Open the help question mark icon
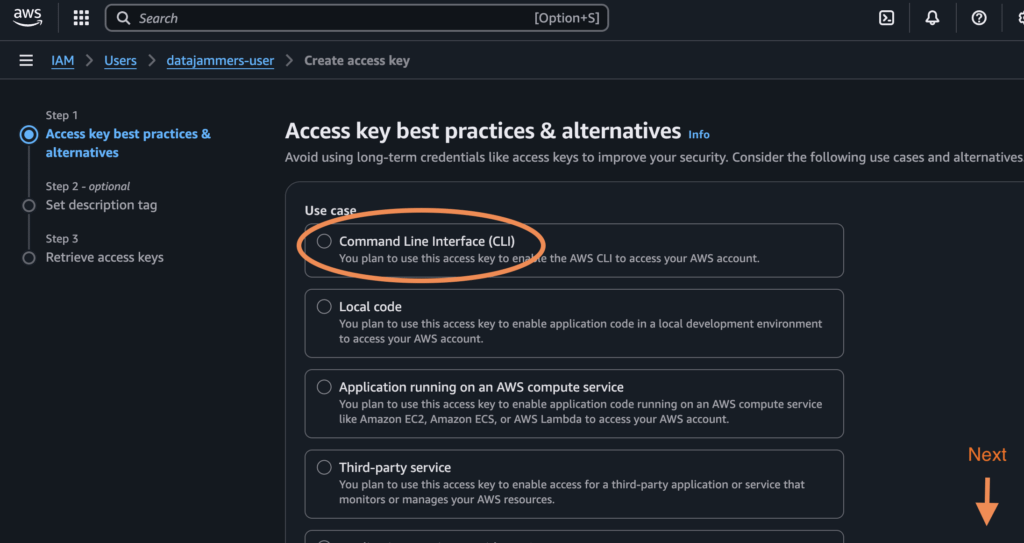Screen dimensions: 1024x543 [979, 18]
